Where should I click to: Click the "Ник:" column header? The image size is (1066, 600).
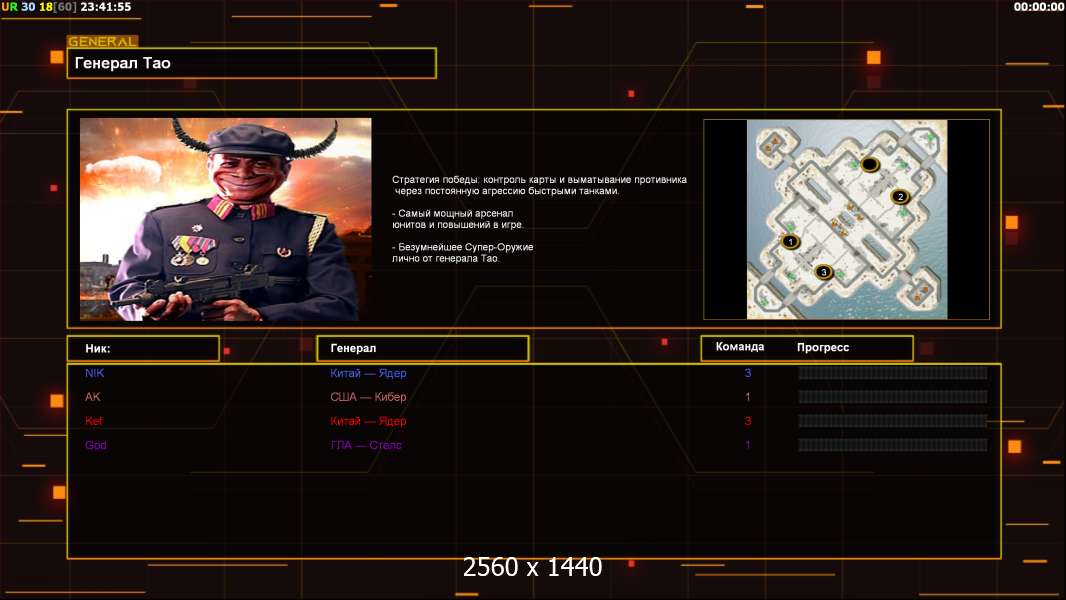click(143, 348)
